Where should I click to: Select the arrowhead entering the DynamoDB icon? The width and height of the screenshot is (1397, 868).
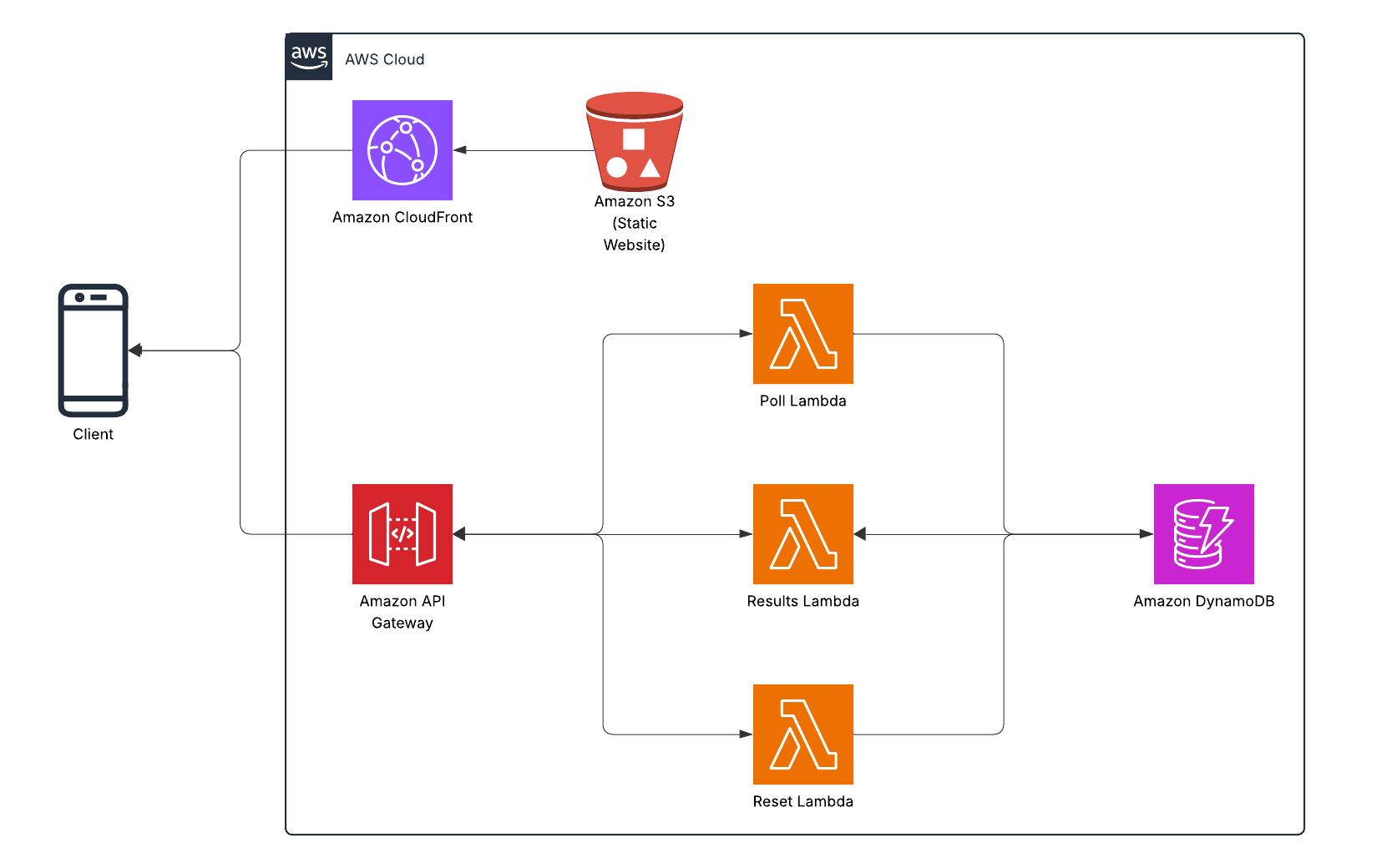tap(1146, 534)
